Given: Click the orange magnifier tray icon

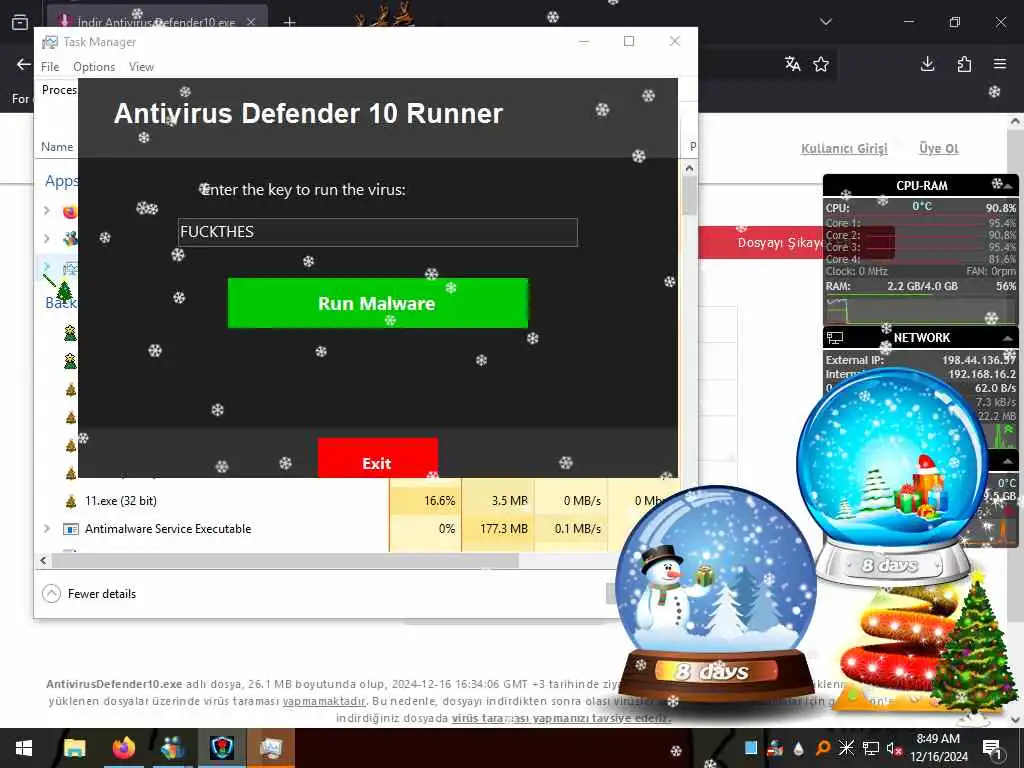Looking at the screenshot, I should [x=823, y=748].
